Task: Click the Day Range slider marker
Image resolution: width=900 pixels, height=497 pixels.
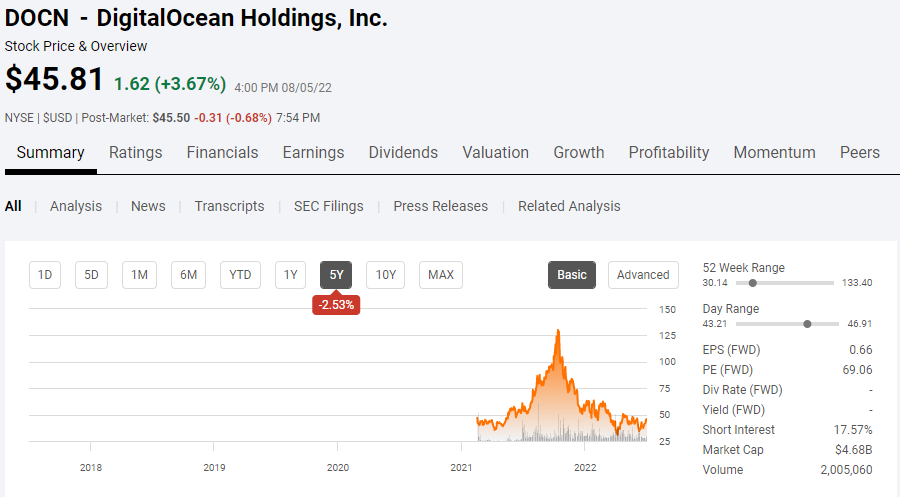Action: (807, 324)
